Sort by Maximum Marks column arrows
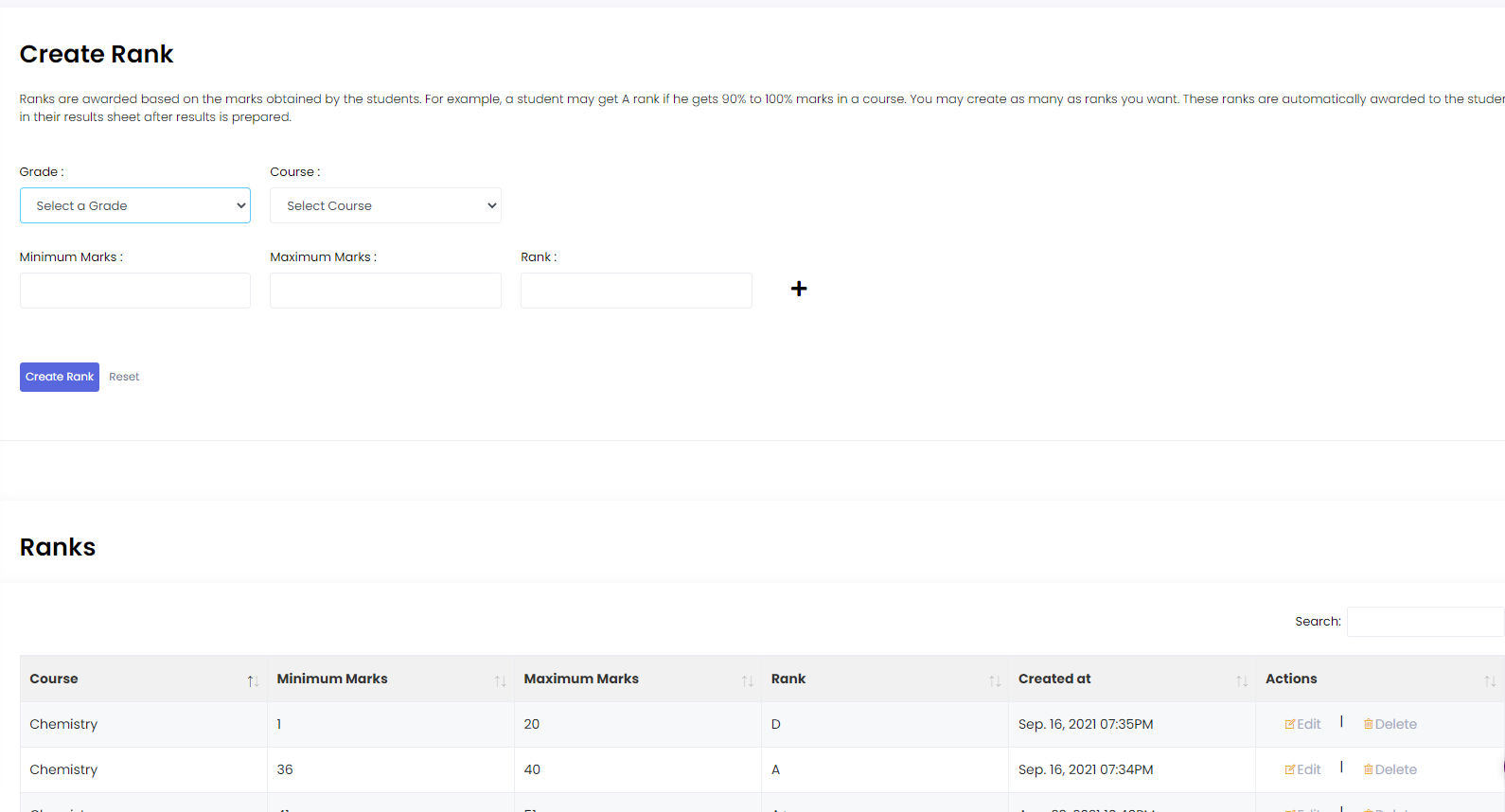The width and height of the screenshot is (1505, 812). pyautogui.click(x=747, y=680)
